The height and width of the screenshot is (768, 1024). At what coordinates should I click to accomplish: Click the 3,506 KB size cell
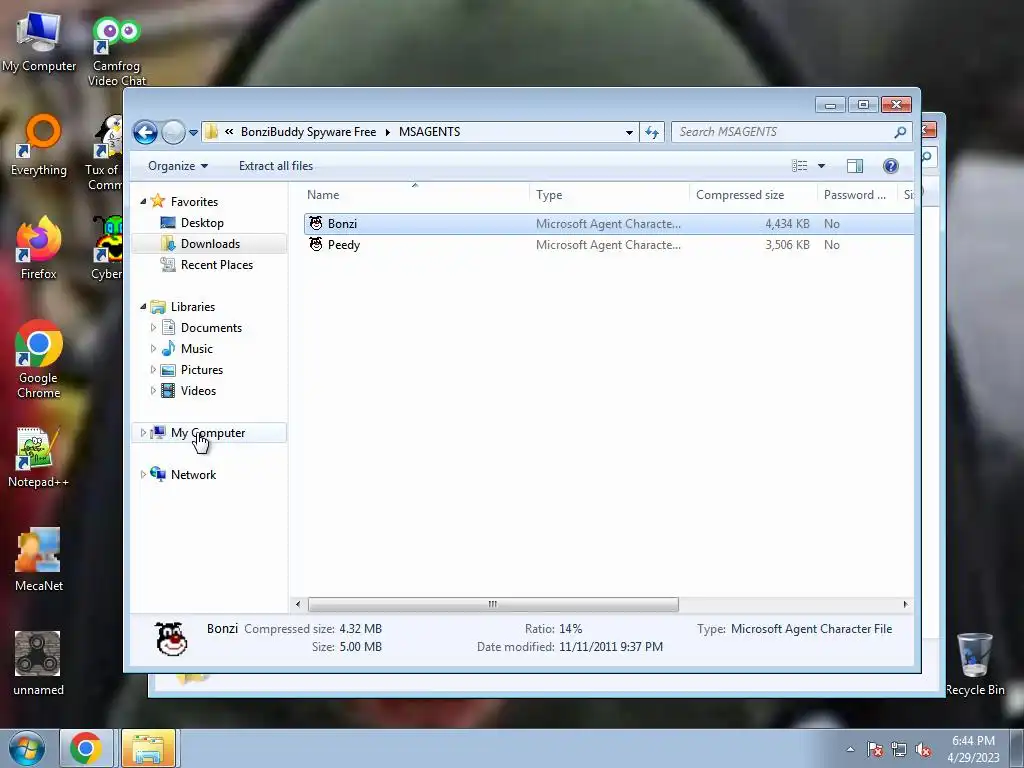(x=787, y=245)
